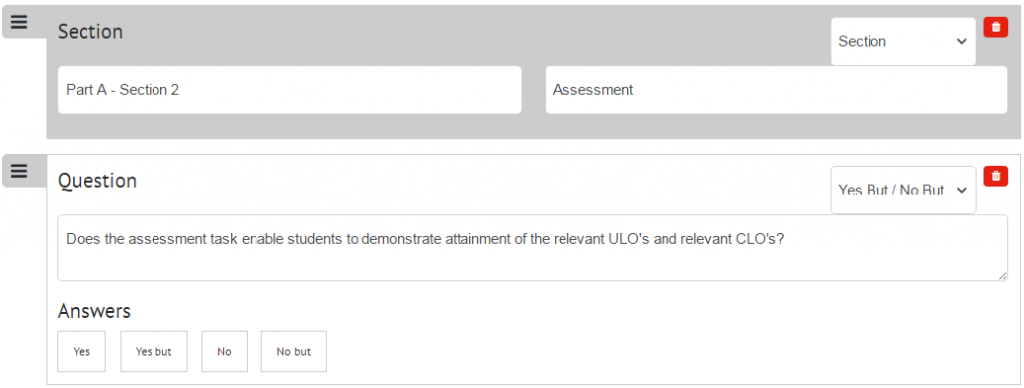Choose the No but answer box
This screenshot has height=388, width=1024.
[294, 351]
